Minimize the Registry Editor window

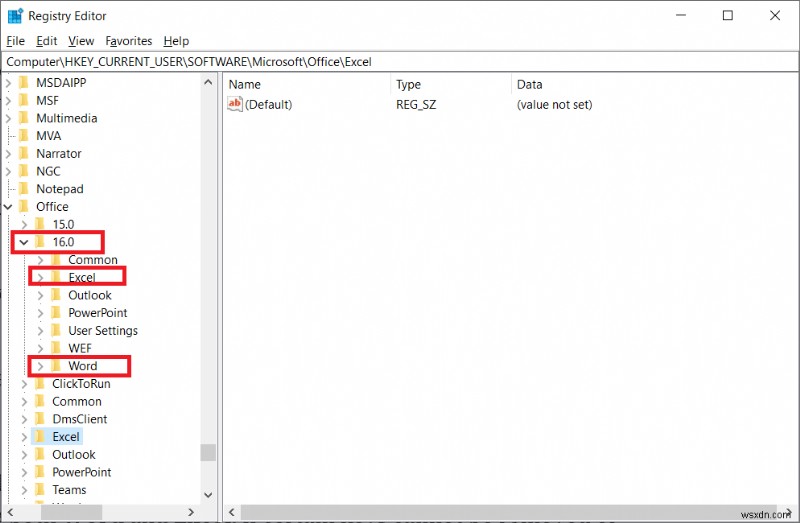coord(681,15)
